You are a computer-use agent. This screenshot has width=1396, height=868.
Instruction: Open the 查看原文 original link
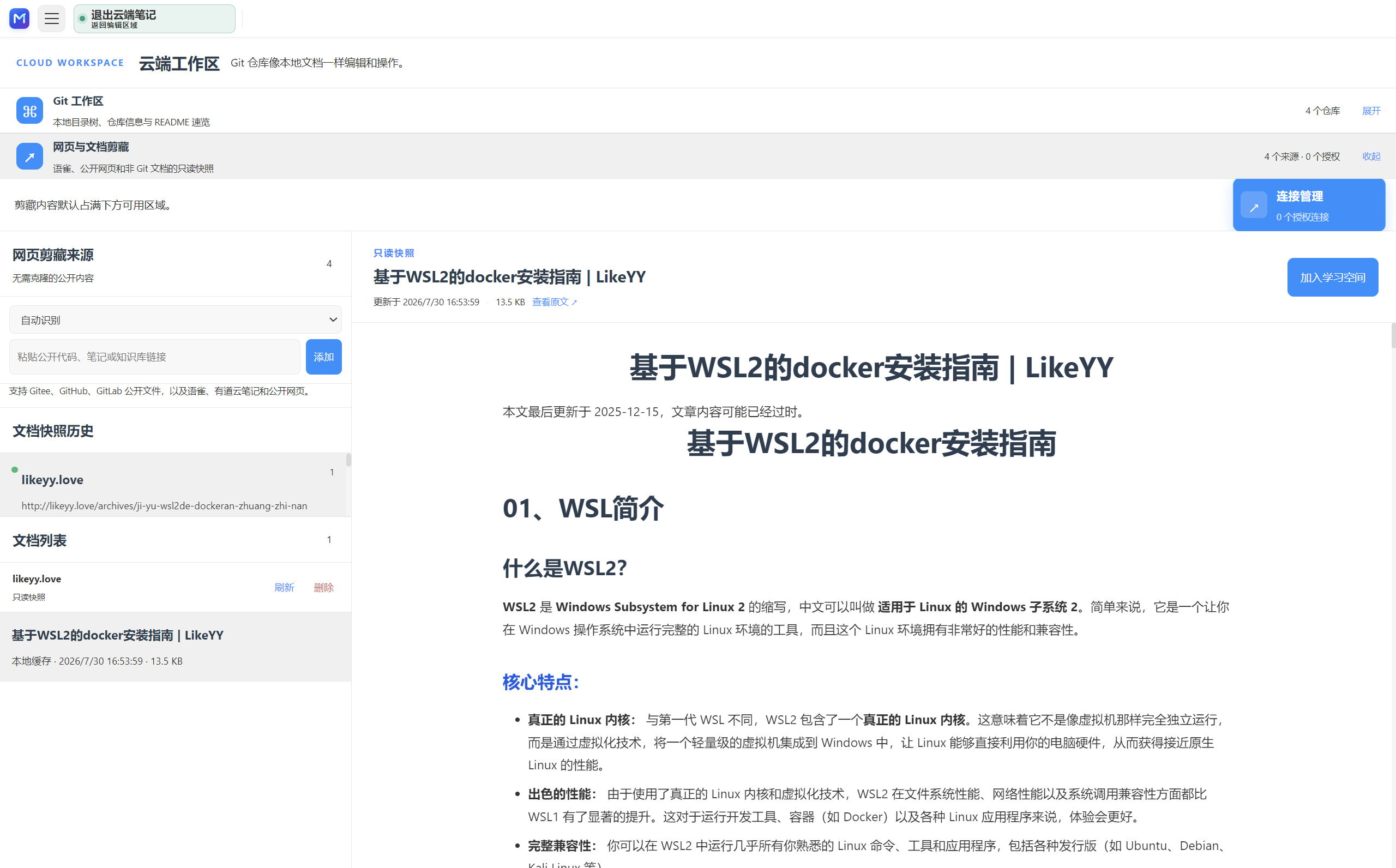click(x=555, y=302)
